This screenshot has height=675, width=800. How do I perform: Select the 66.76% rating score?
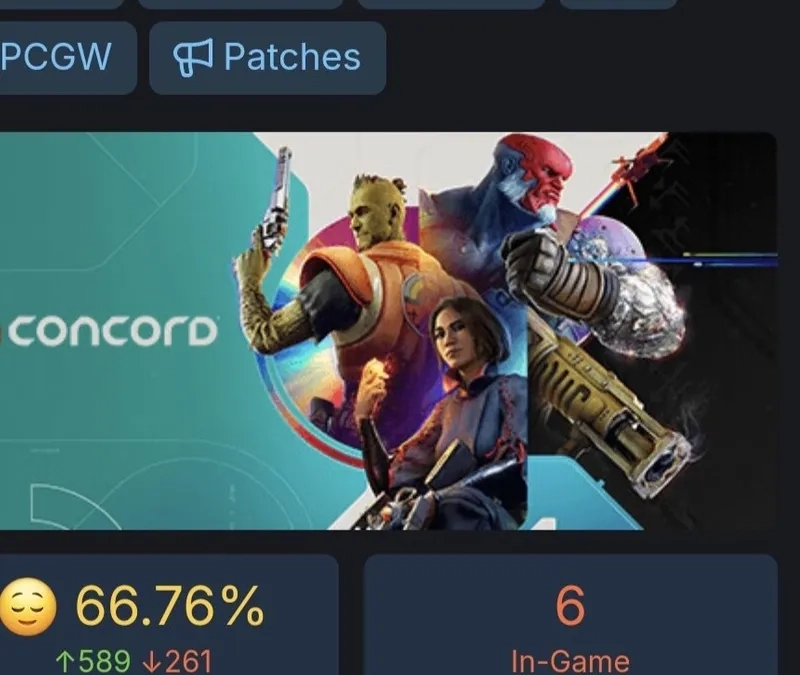170,606
